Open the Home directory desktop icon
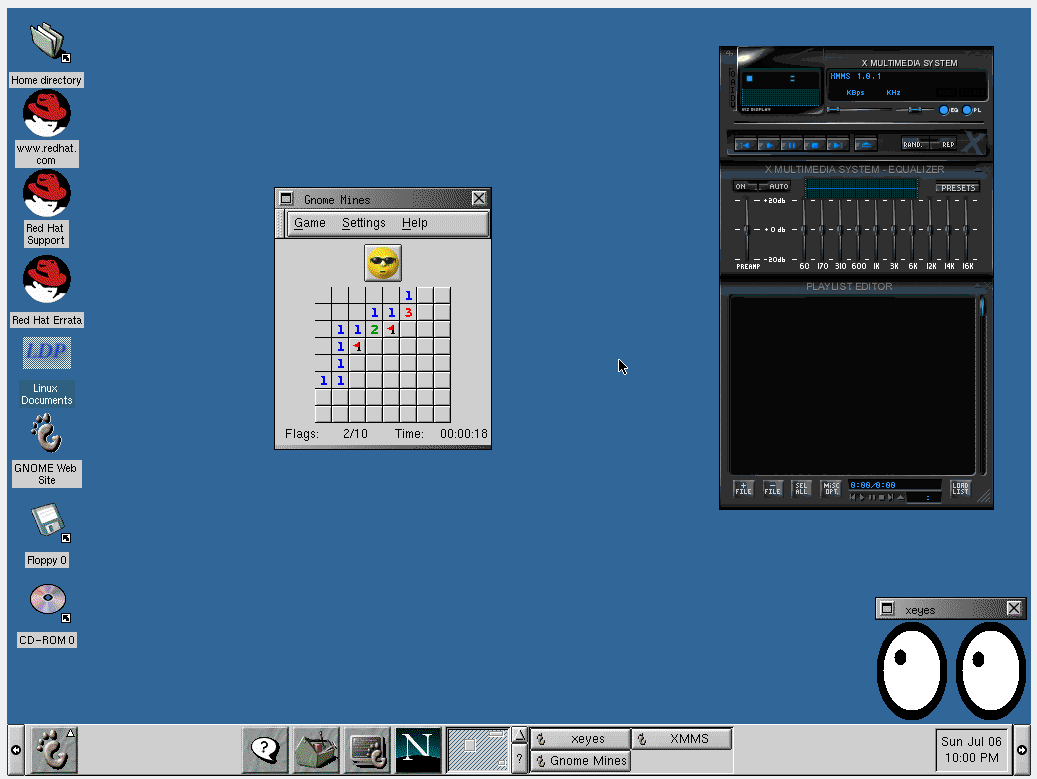1037x779 pixels. coord(46,43)
